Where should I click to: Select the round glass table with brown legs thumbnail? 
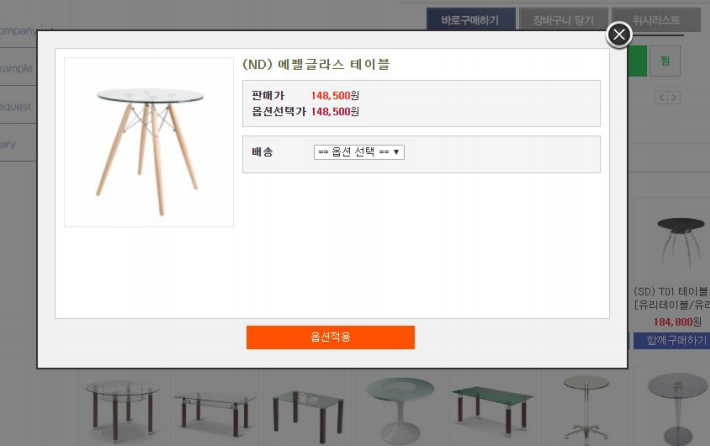pos(122,410)
